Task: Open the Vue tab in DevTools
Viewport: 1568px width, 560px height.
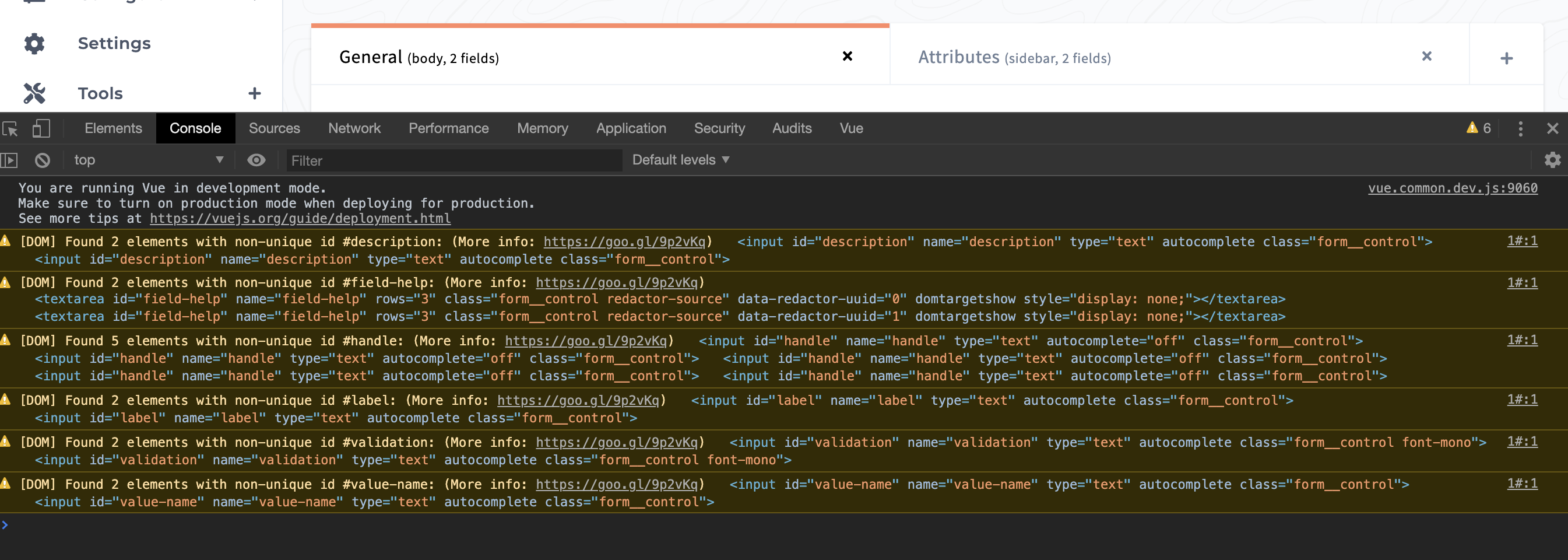Action: coord(850,128)
